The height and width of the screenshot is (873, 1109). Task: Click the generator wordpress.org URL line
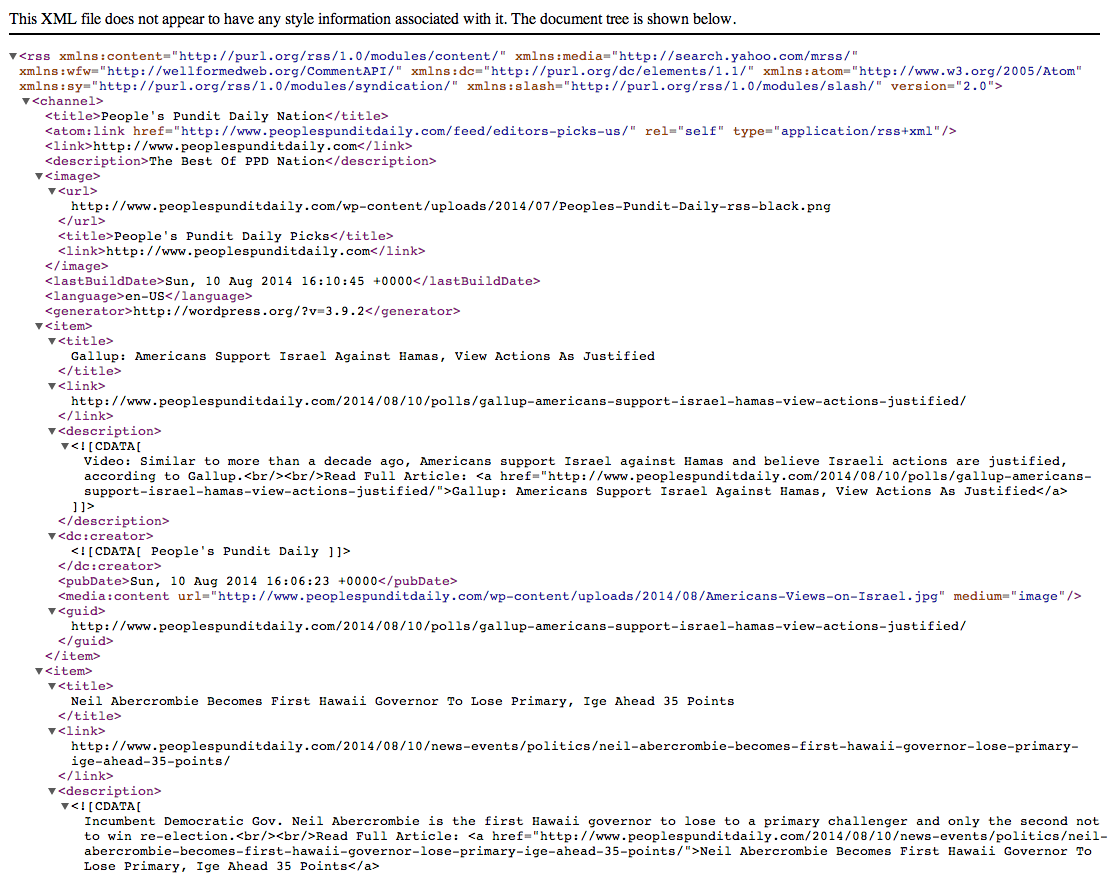point(252,311)
